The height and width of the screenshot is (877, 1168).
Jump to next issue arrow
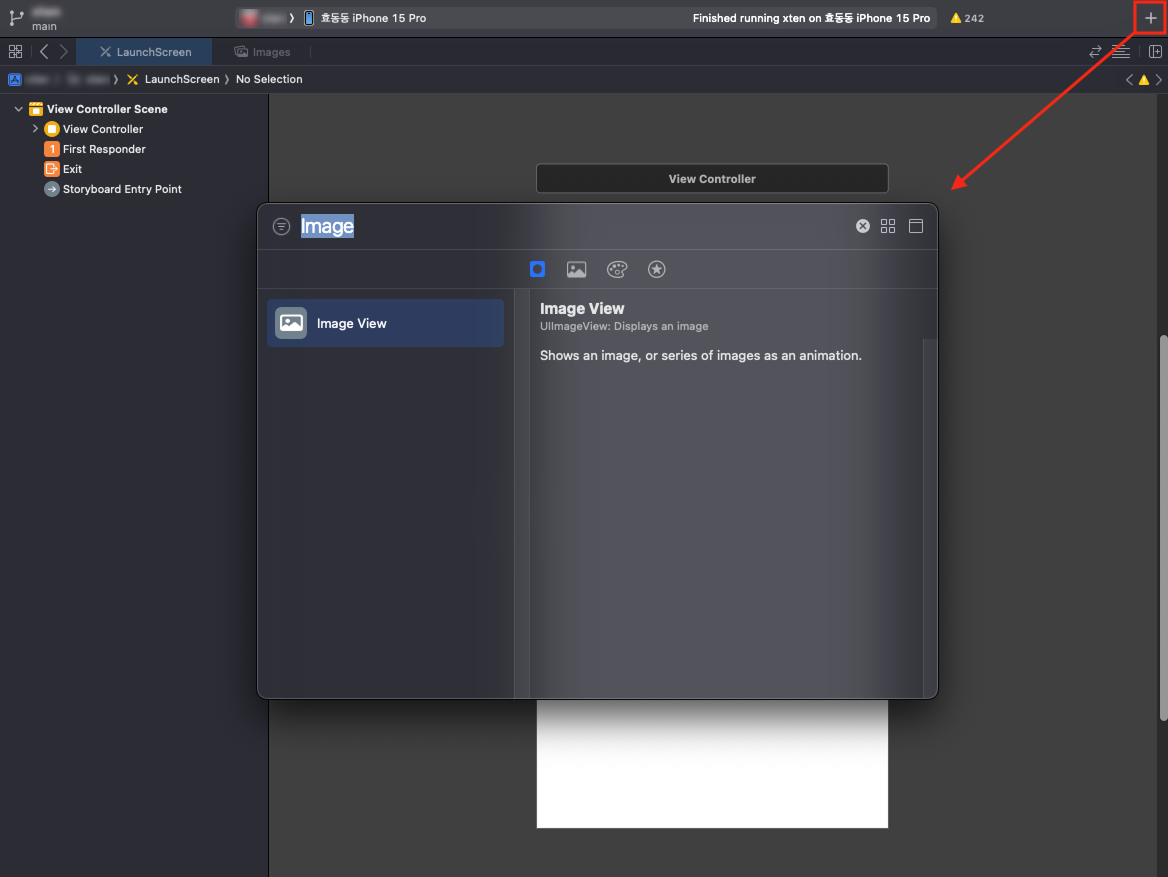click(1158, 80)
